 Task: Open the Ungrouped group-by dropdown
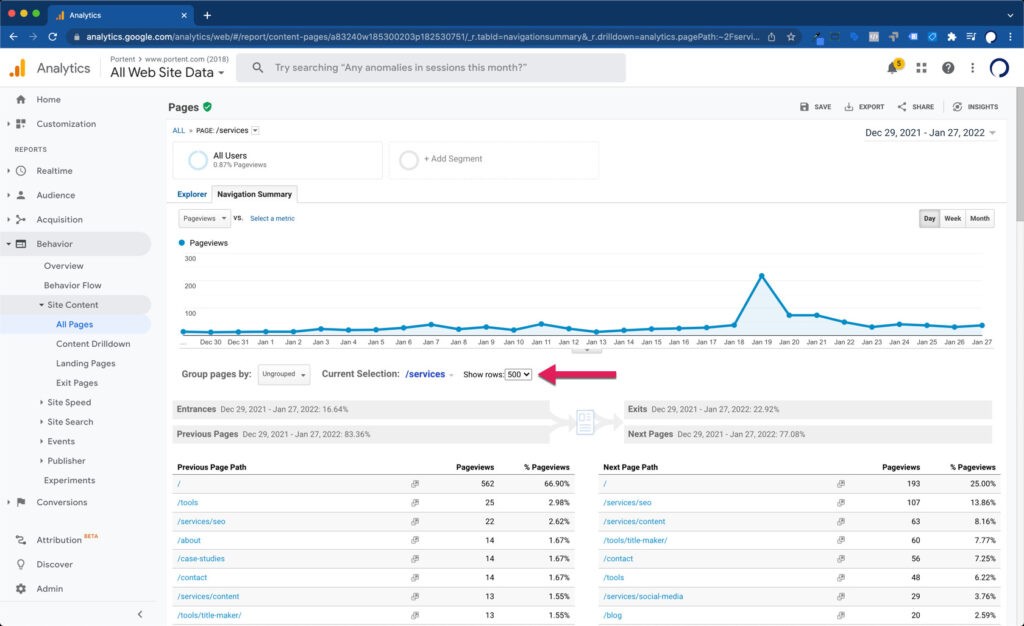point(284,374)
